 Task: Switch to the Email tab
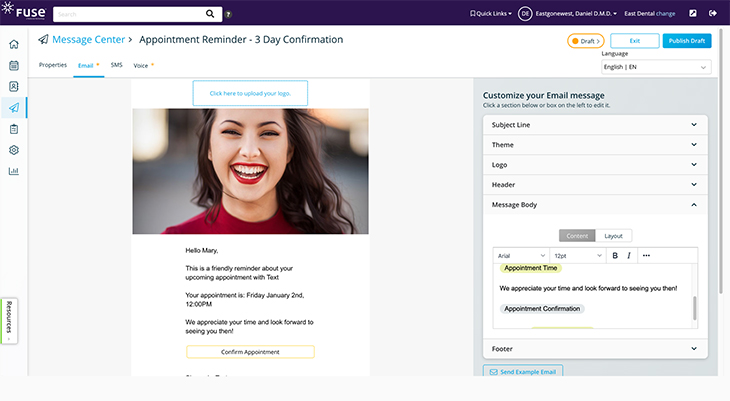(x=86, y=66)
